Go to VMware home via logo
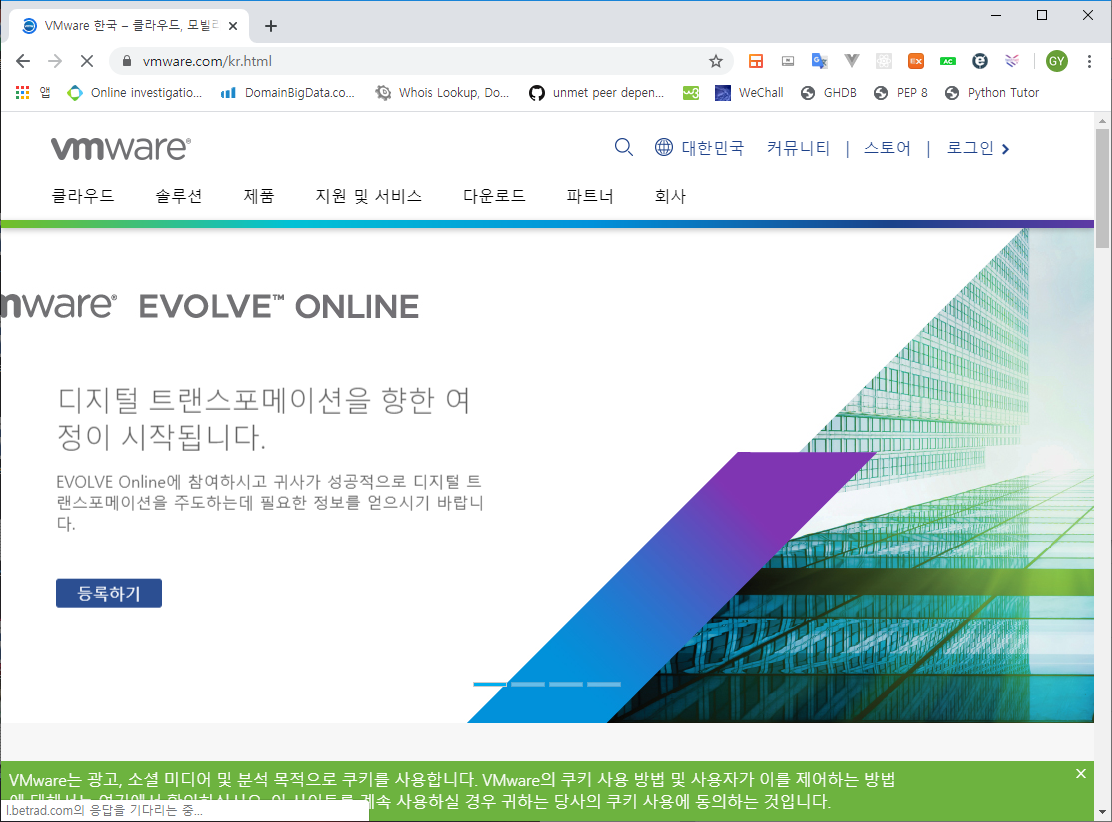This screenshot has width=1112, height=822. pos(121,148)
